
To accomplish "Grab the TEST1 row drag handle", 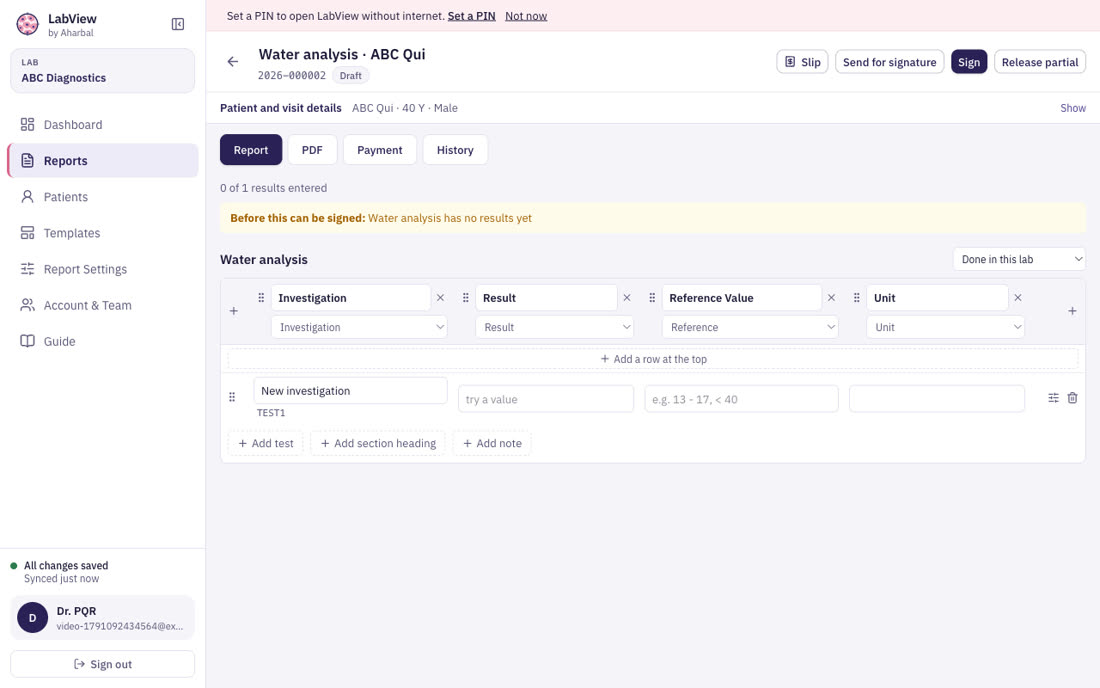I will tap(232, 397).
